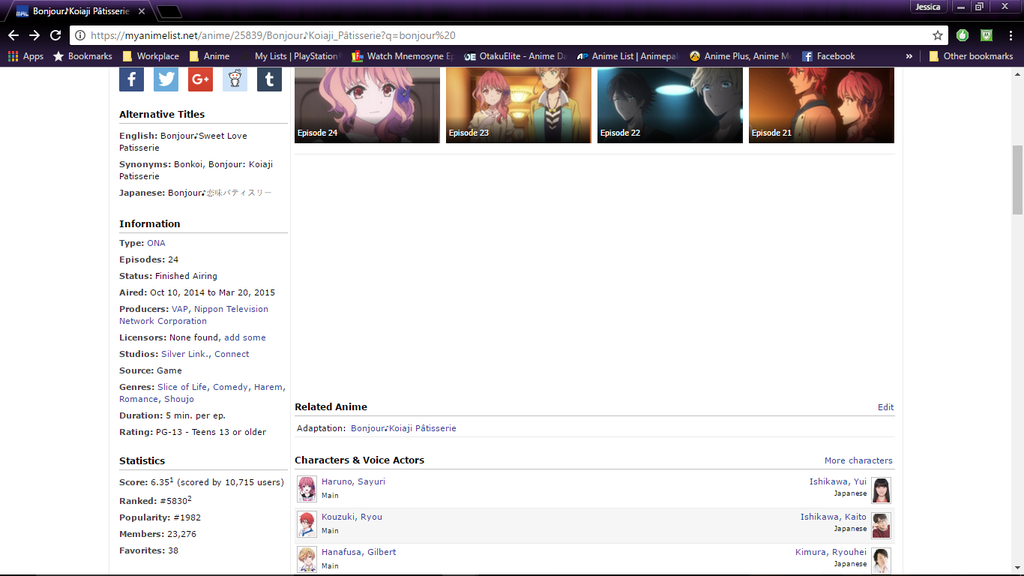This screenshot has height=576, width=1024.
Task: Open Ishikawa Yui voice actor photo
Action: pyautogui.click(x=881, y=490)
